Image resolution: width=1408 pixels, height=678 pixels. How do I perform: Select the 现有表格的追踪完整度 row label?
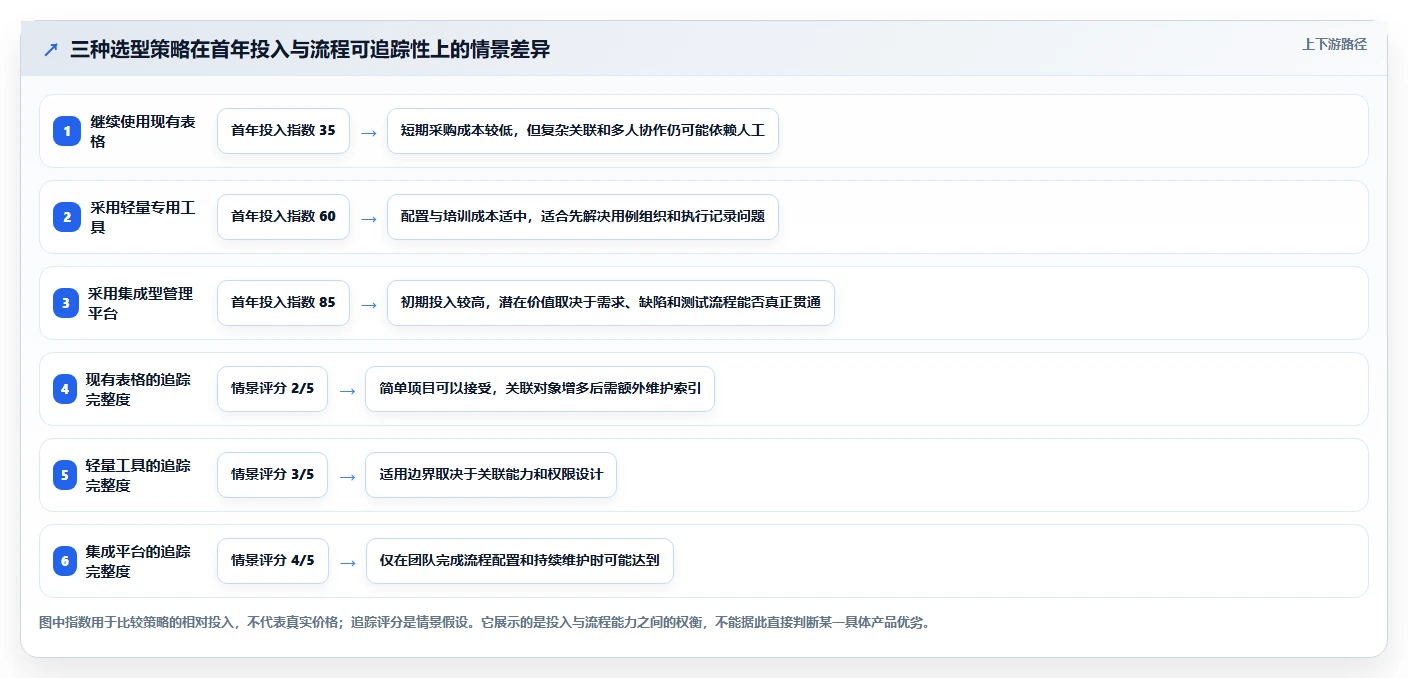(x=139, y=389)
